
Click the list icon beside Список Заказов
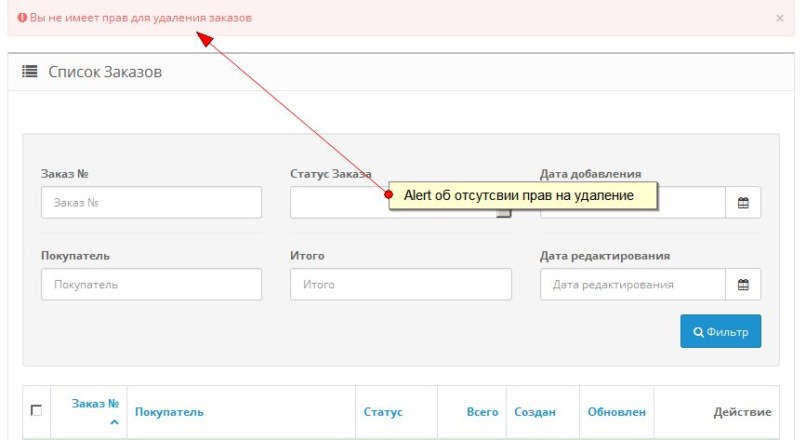click(30, 72)
